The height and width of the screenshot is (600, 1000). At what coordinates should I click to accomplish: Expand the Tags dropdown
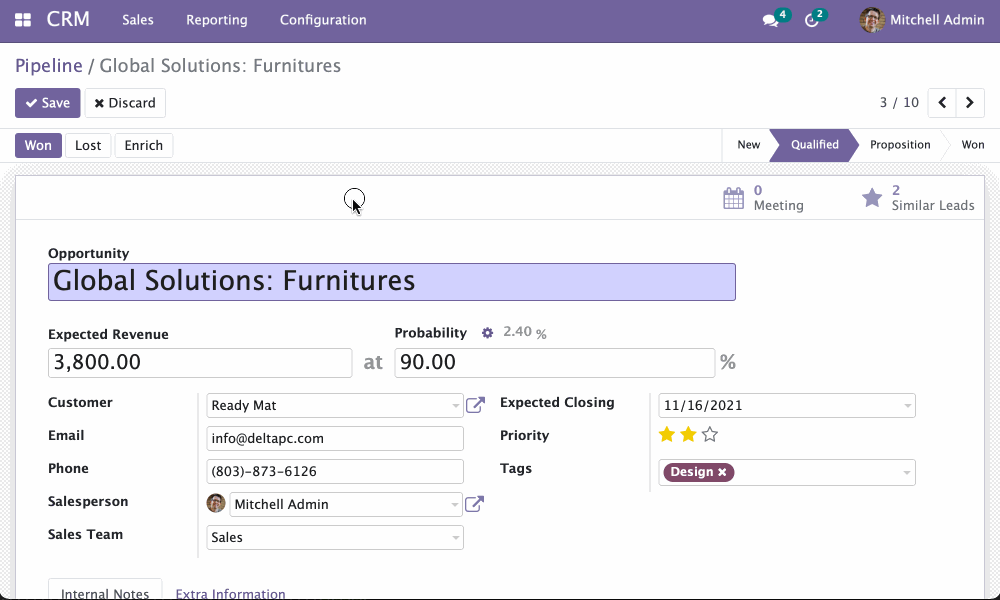click(906, 471)
